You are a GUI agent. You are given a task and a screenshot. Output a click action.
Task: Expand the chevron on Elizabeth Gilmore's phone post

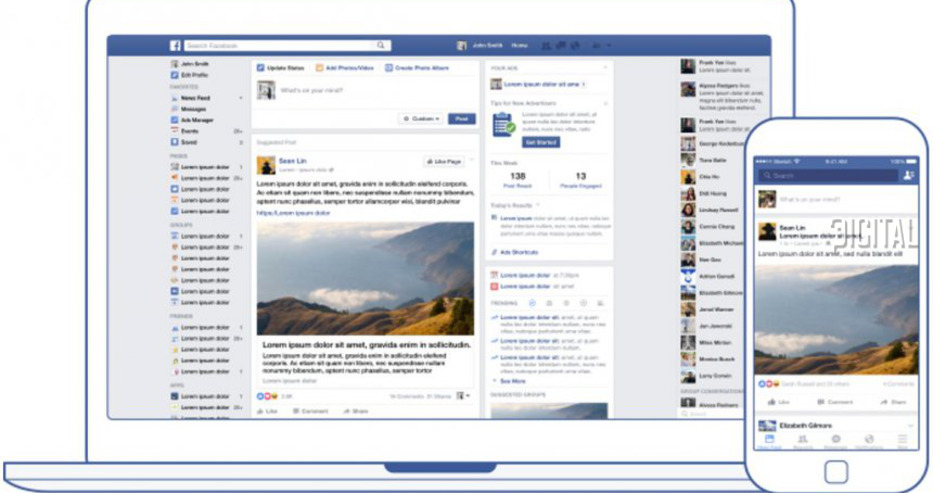tap(910, 425)
